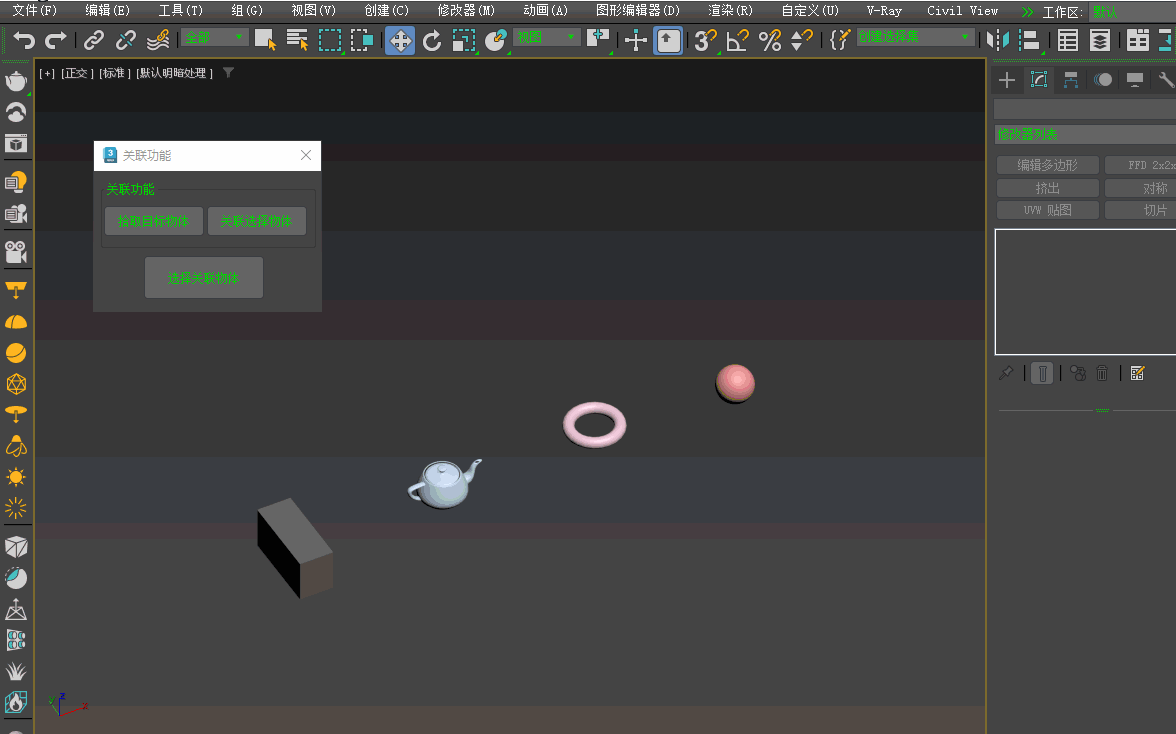Image resolution: width=1176 pixels, height=734 pixels.
Task: Click the object name field in Modify panel
Action: click(x=1084, y=109)
